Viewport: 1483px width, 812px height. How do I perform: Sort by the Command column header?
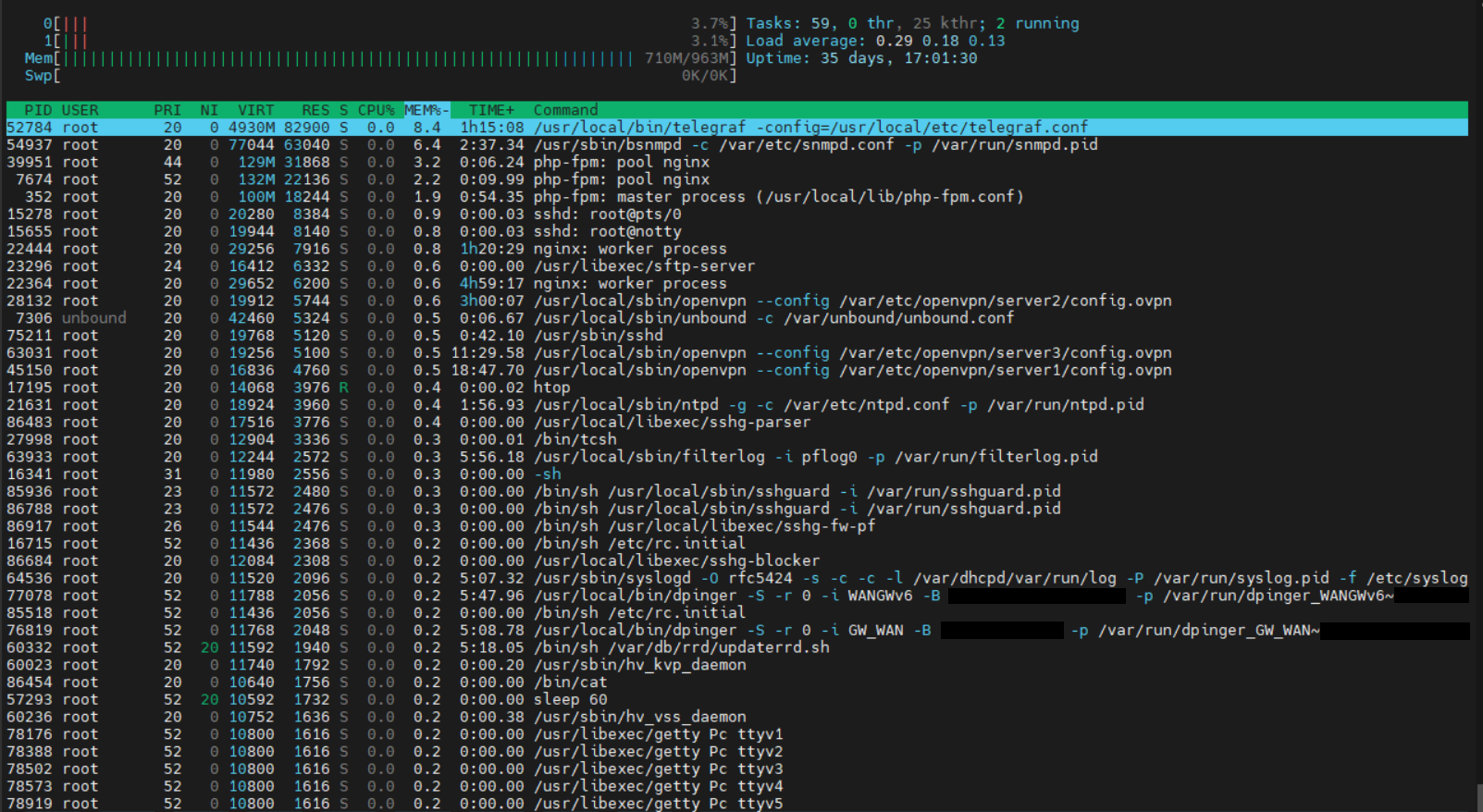coord(565,110)
